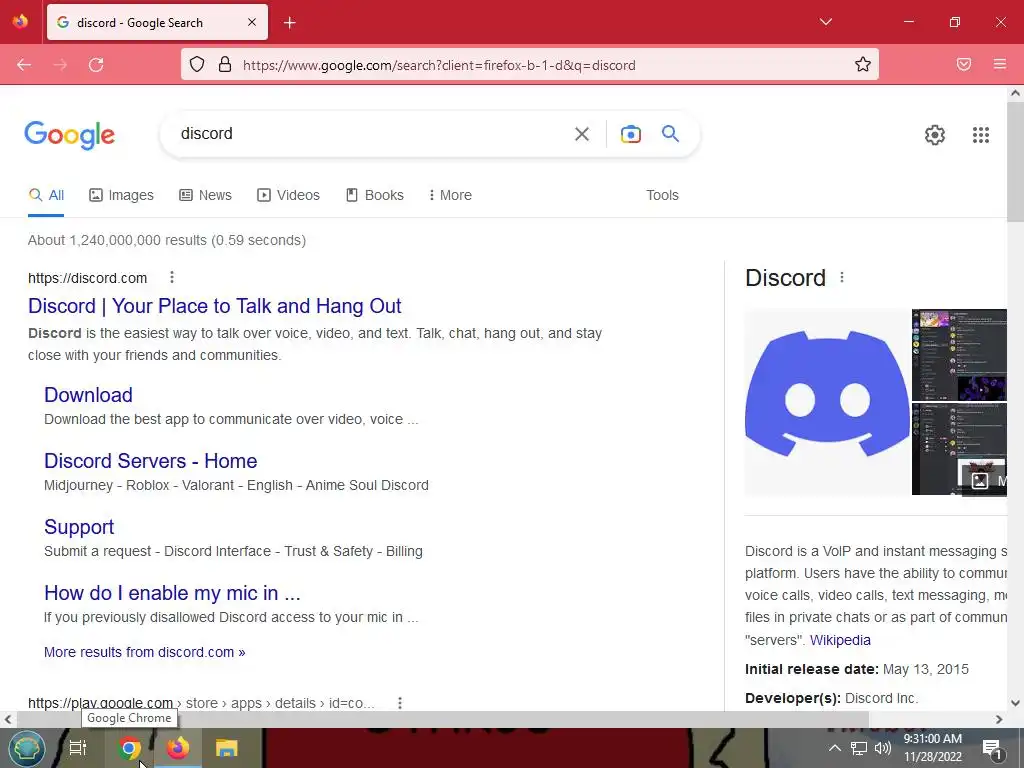Screen dimensions: 1024x768
Task: Open Save to Pocket icon
Action: click(964, 65)
